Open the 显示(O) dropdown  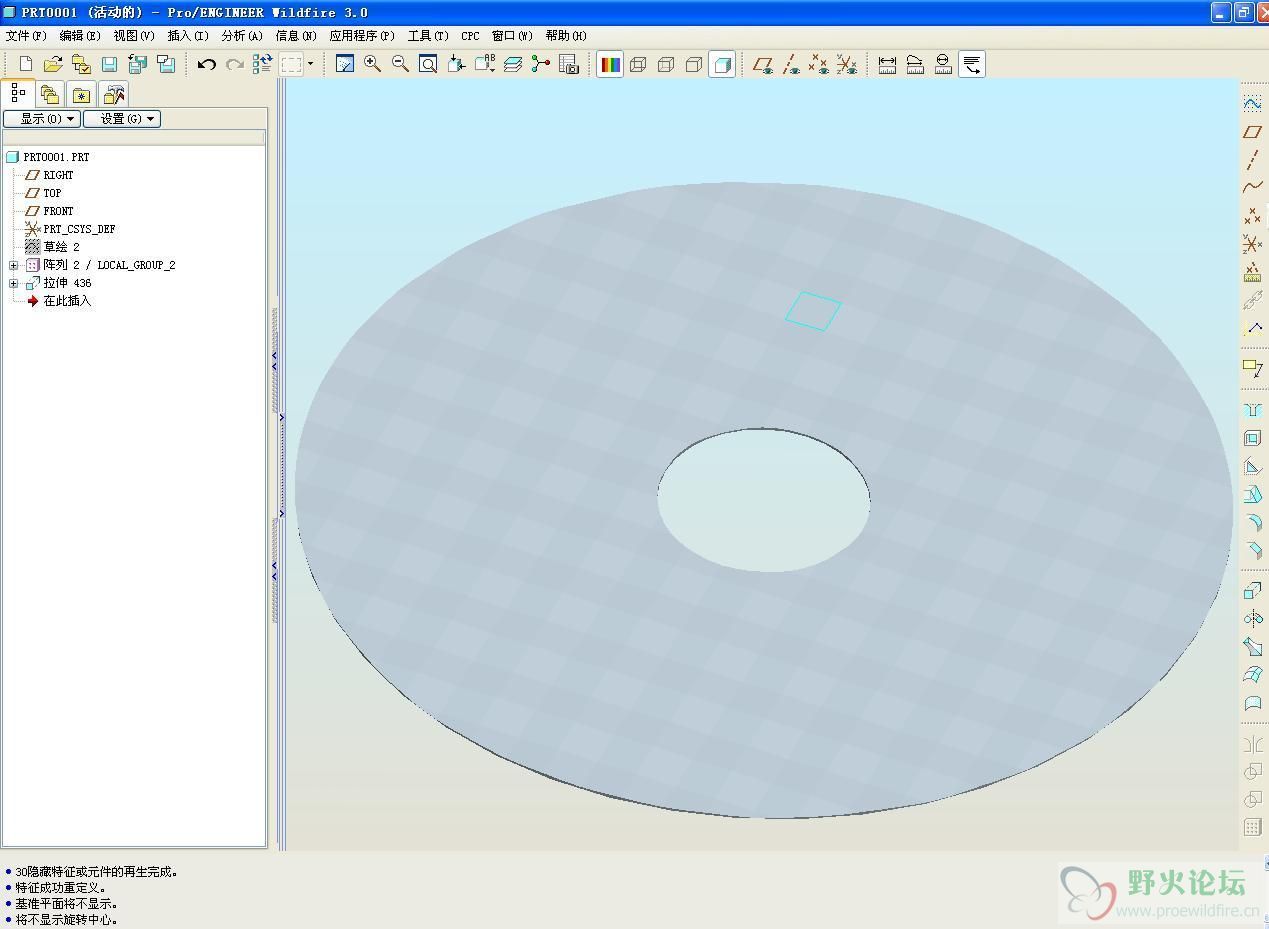coord(41,118)
